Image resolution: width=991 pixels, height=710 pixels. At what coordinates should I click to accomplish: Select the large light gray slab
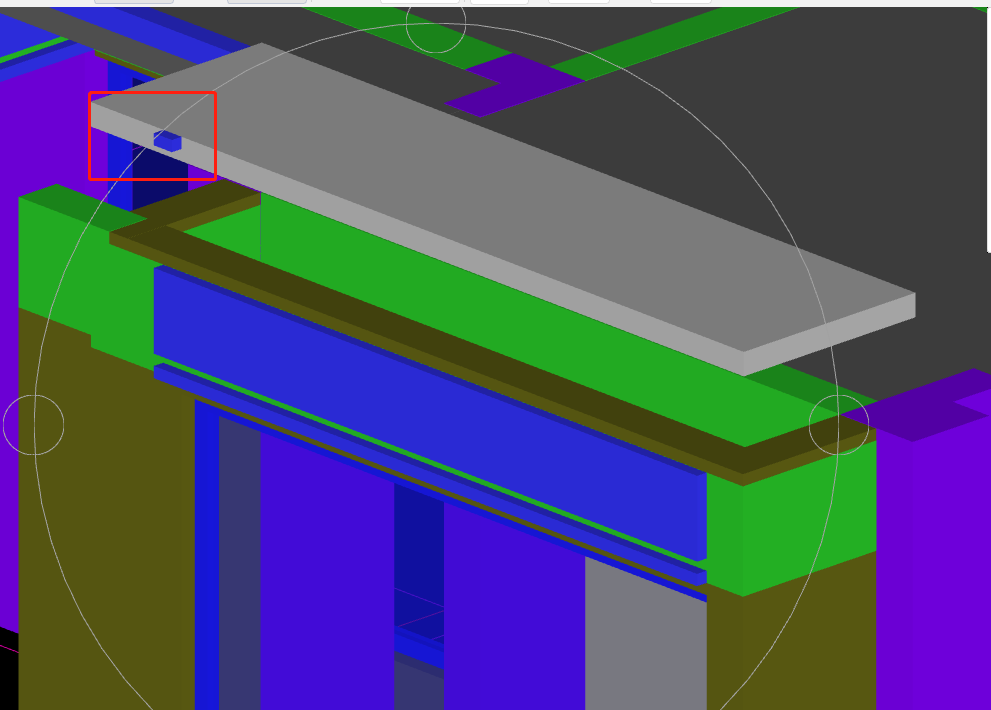502,209
